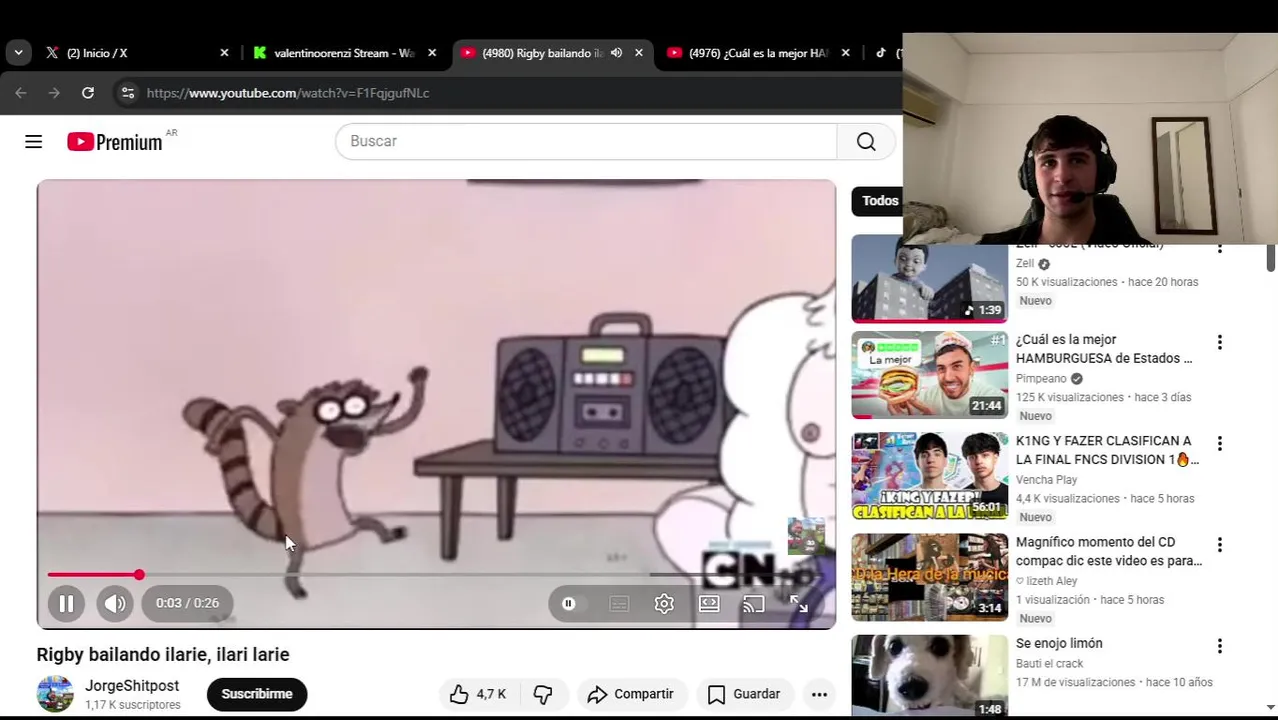Open options menu for hamburguesa video
The image size is (1278, 720).
coord(1219,343)
